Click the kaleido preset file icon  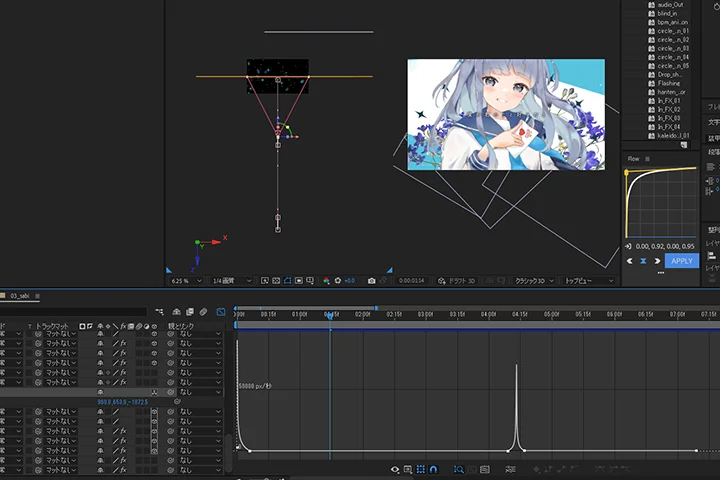(651, 136)
